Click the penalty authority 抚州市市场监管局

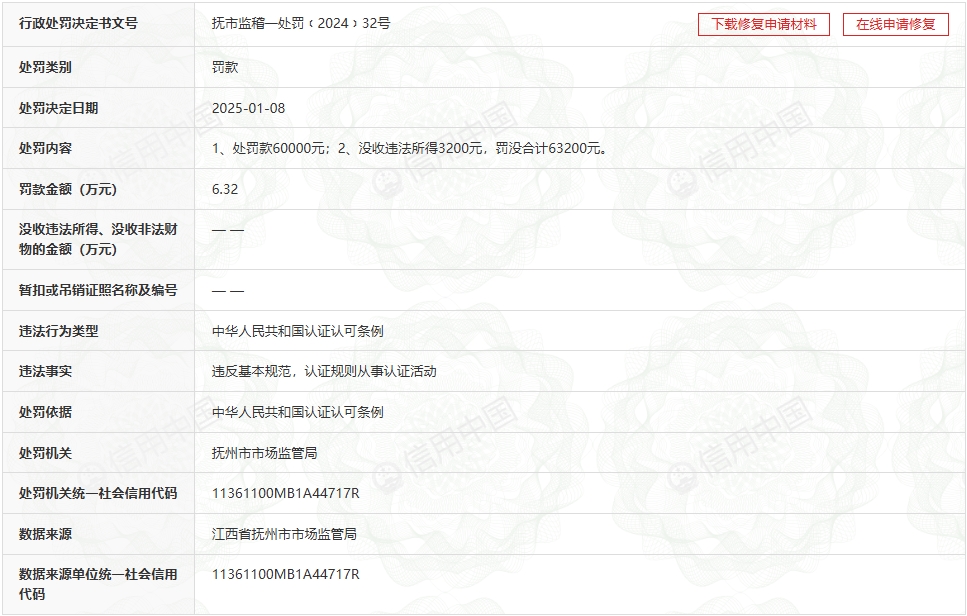[265, 453]
